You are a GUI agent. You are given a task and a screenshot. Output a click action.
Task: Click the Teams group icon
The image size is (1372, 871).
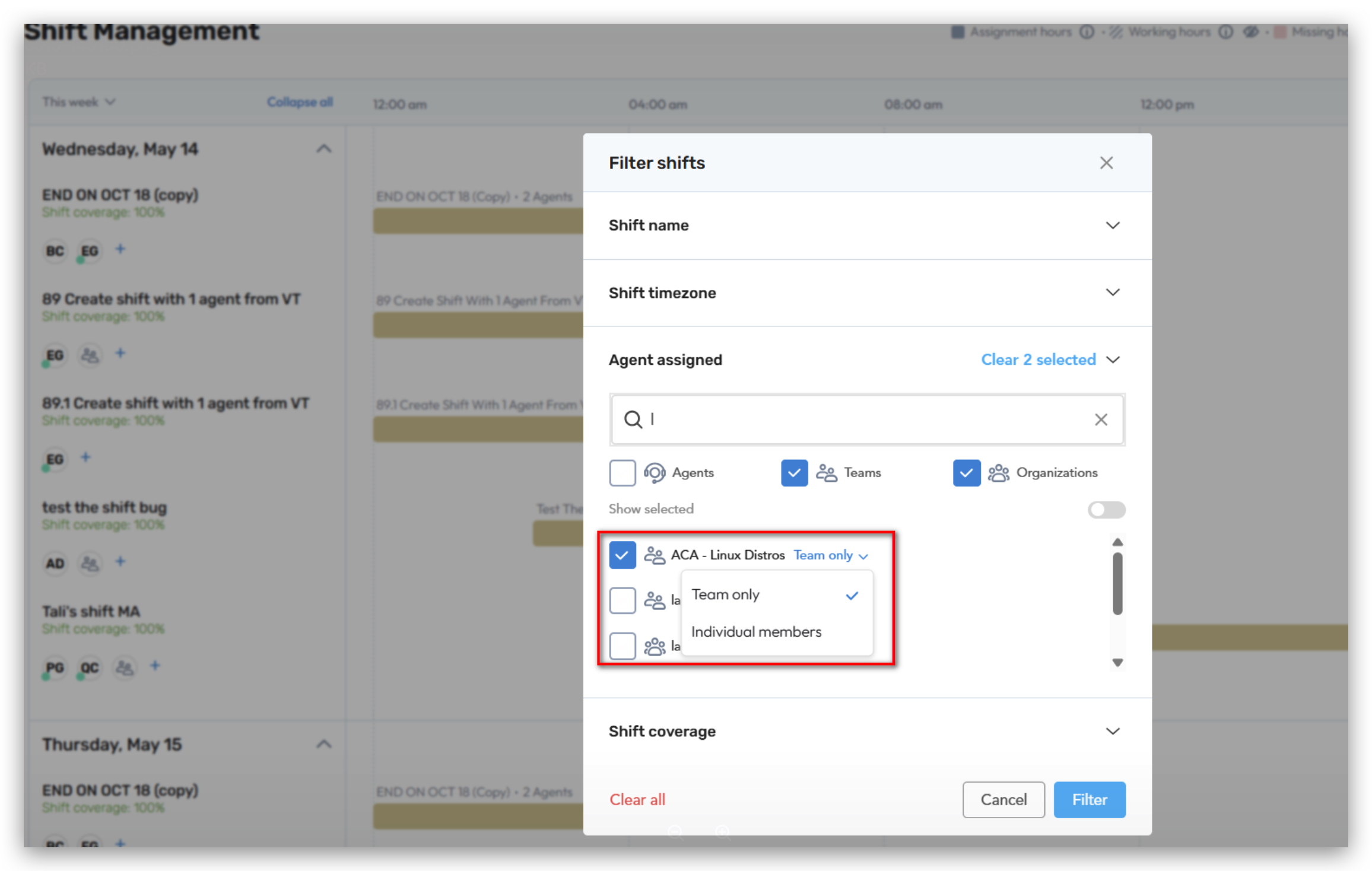[x=826, y=473]
